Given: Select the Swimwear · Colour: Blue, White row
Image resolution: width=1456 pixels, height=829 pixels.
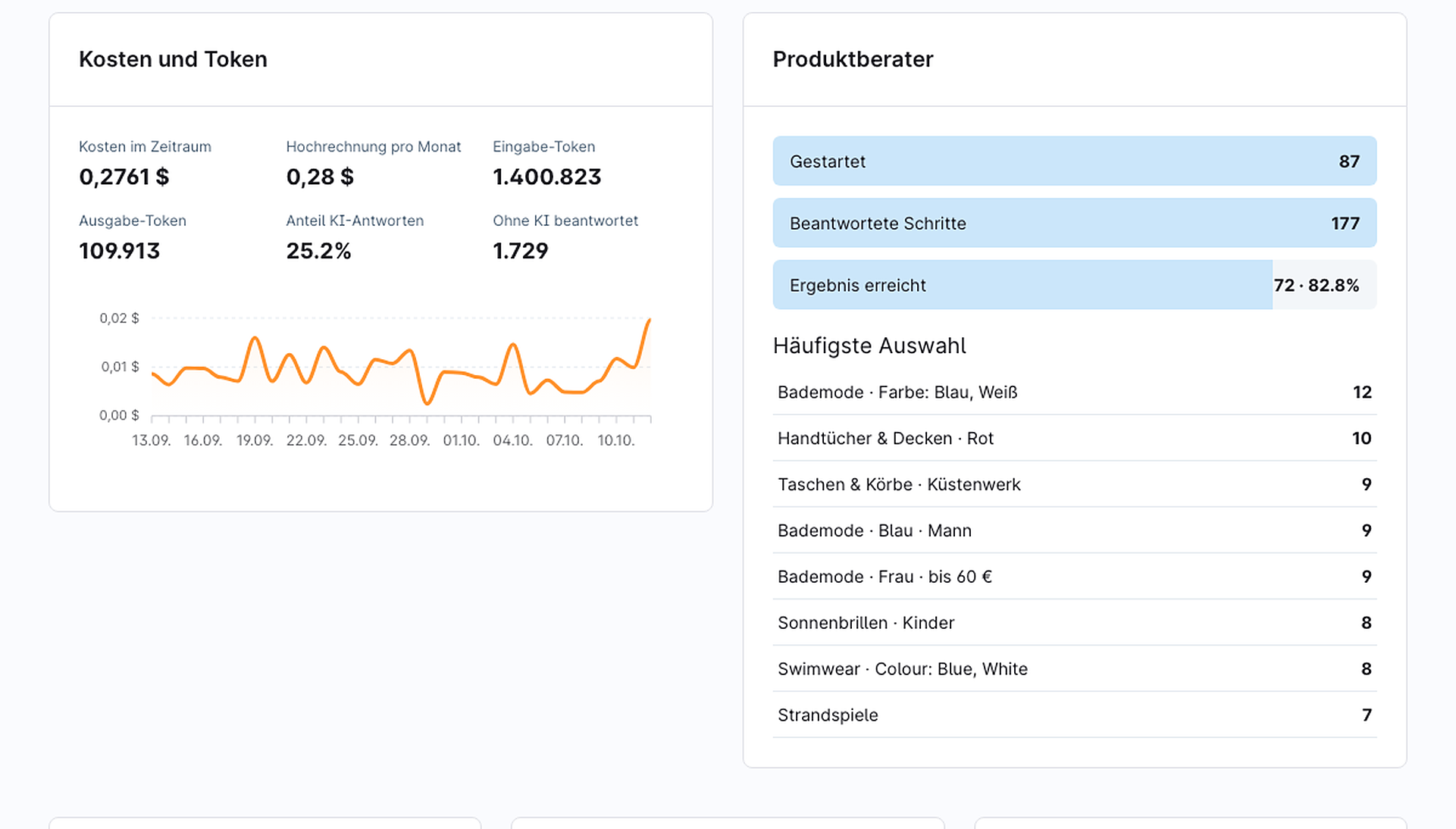Looking at the screenshot, I should (1074, 669).
